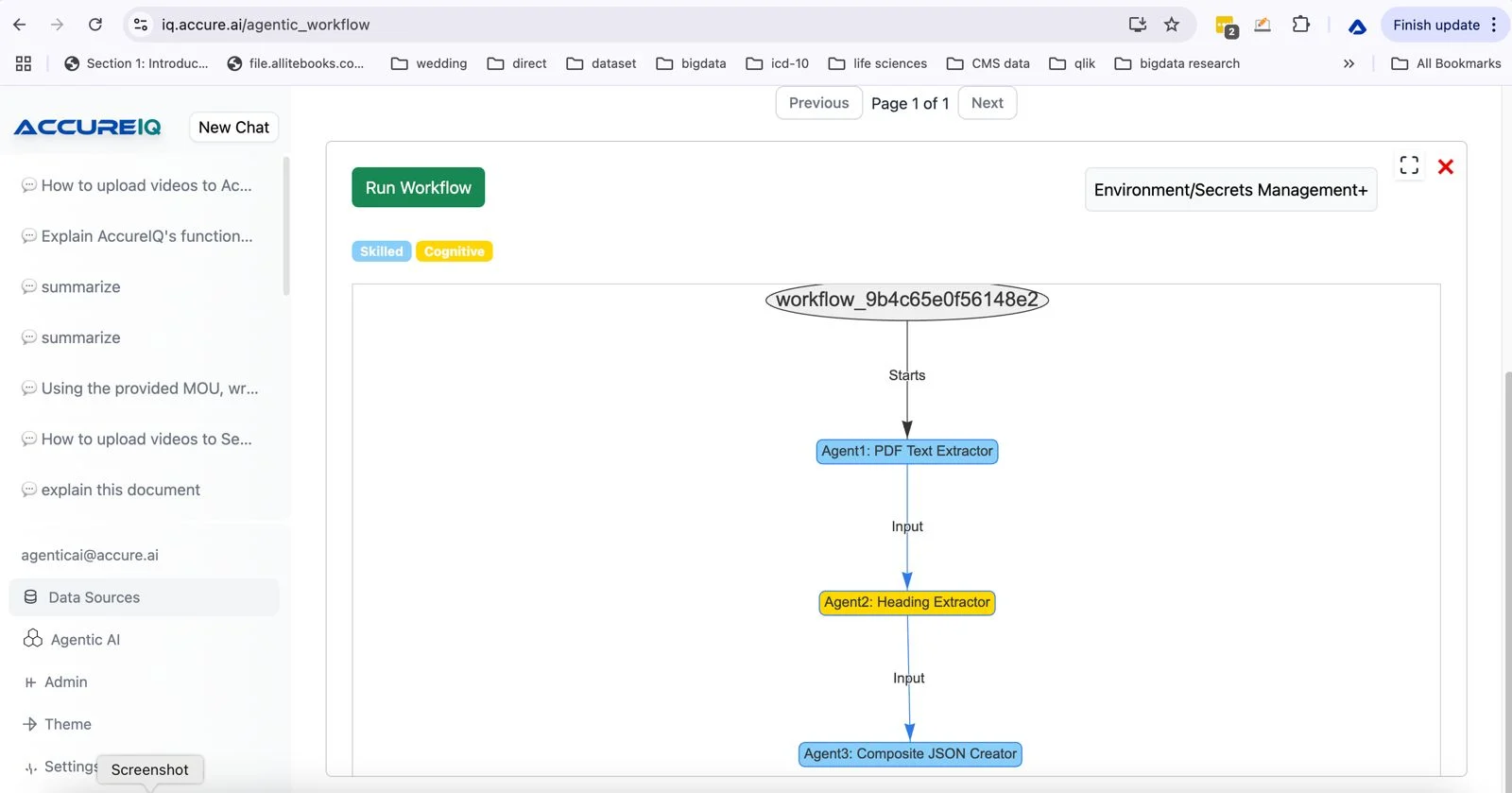Click the Run Workflow button
This screenshot has height=793, width=1512.
click(x=418, y=187)
